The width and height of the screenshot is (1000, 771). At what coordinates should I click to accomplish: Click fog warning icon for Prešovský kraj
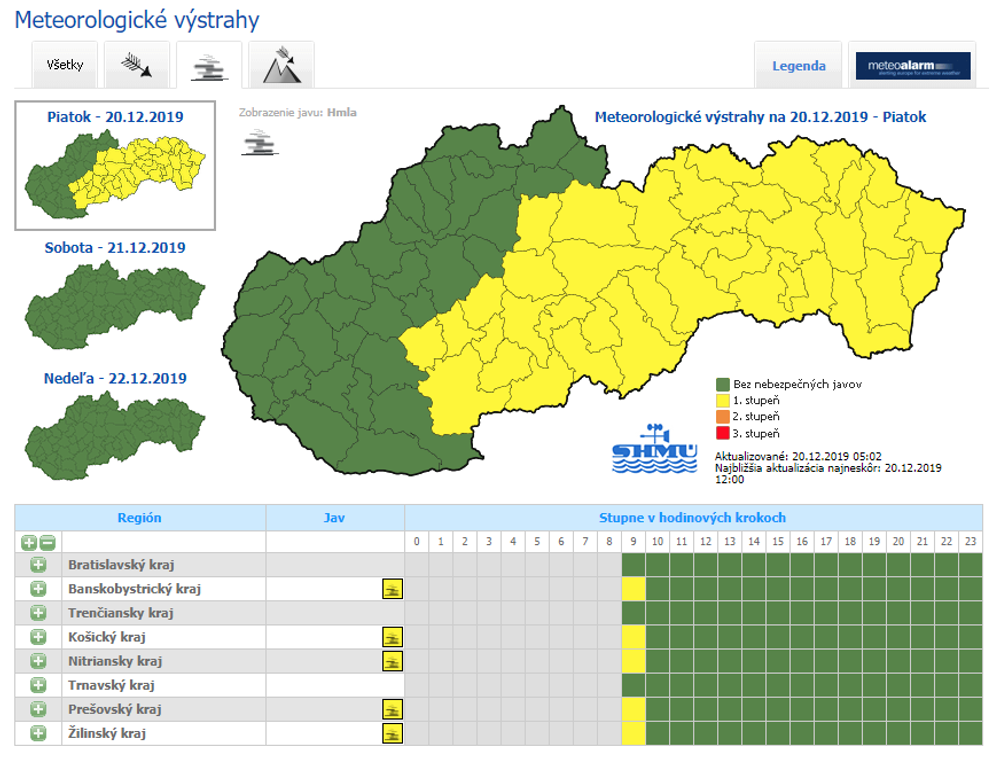coord(392,709)
